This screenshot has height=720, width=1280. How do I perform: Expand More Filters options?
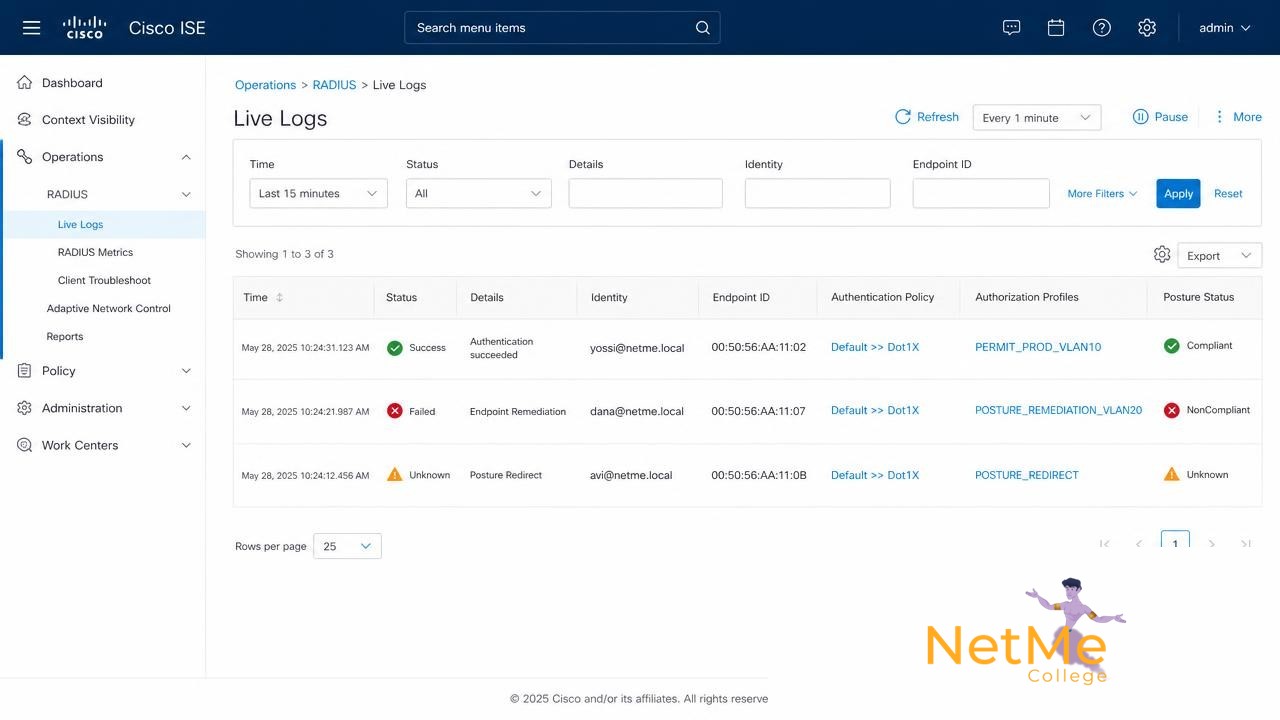[1102, 194]
